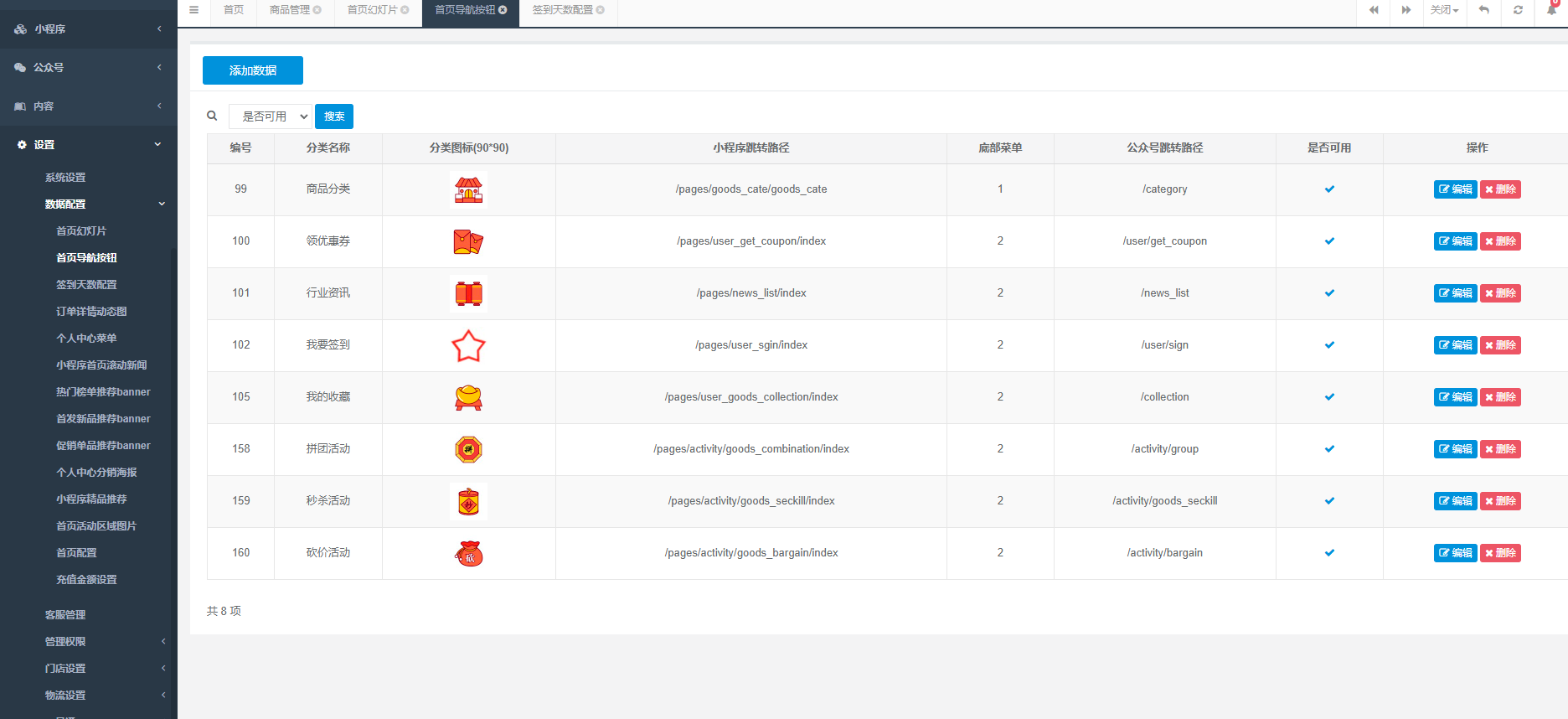Click the magnifier search icon beside filter
The height and width of the screenshot is (719, 1568).
pyautogui.click(x=212, y=116)
